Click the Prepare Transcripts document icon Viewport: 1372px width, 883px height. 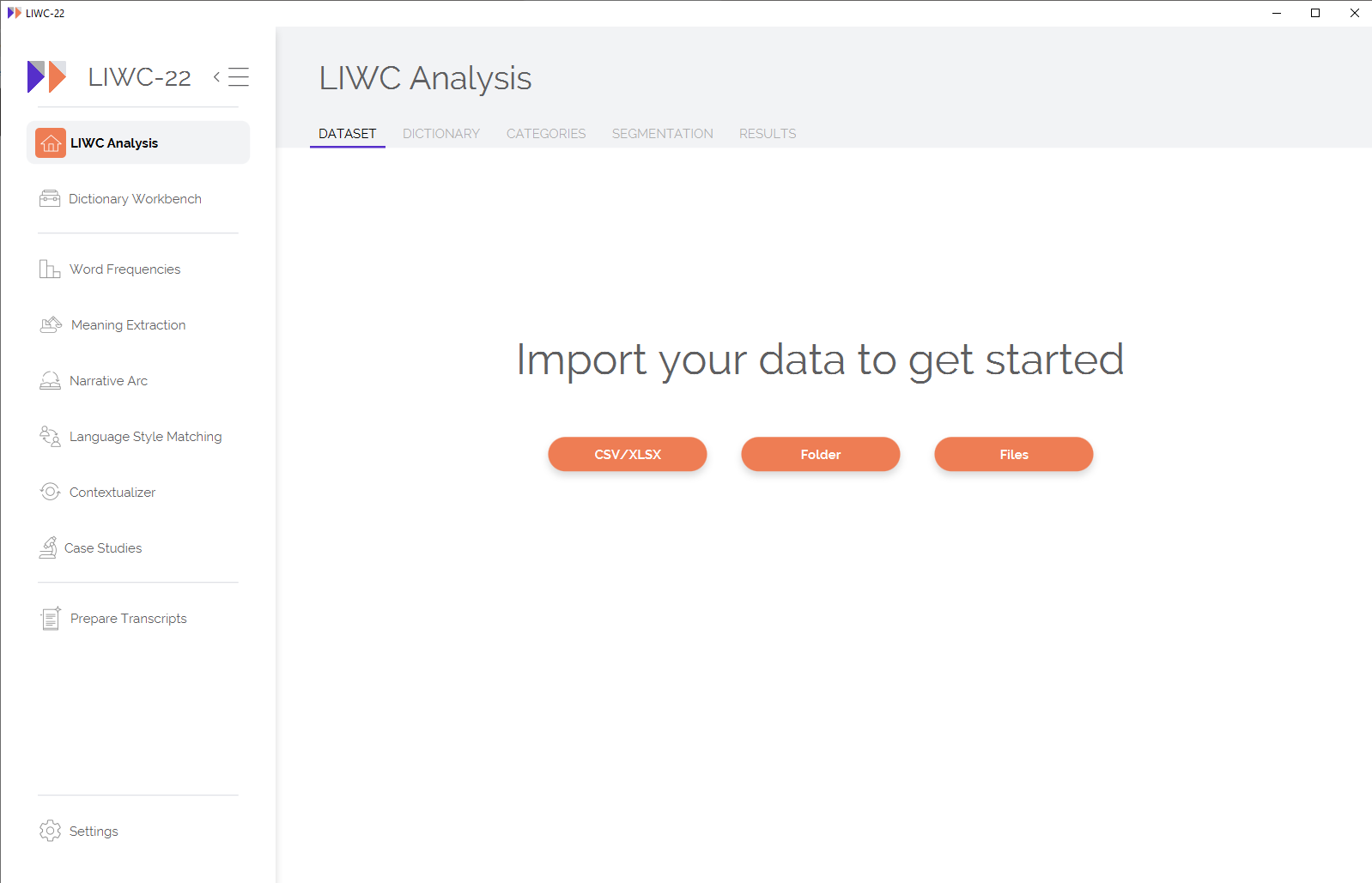tap(51, 619)
